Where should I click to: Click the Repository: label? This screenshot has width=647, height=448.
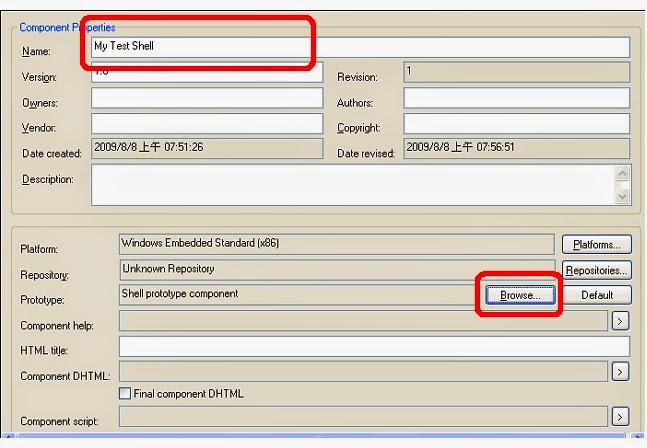45,275
